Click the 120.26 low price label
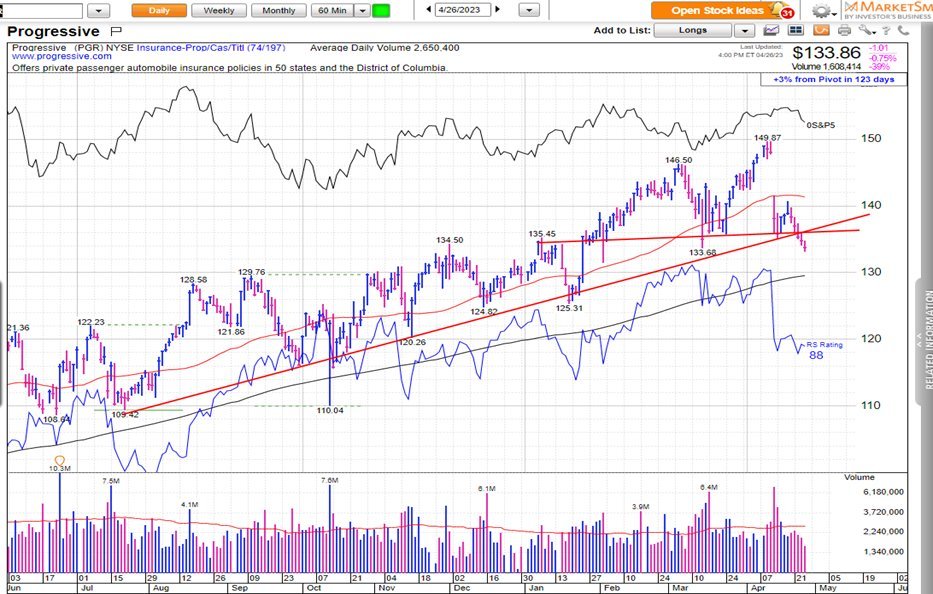The width and height of the screenshot is (933, 594). (x=412, y=342)
